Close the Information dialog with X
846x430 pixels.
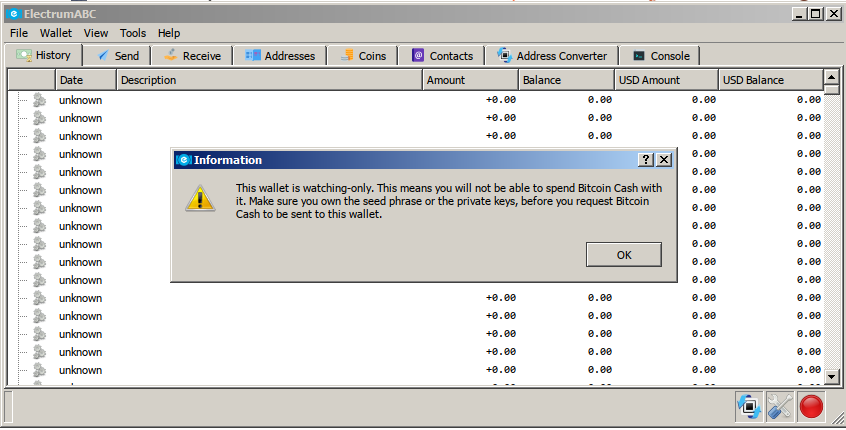pyautogui.click(x=664, y=160)
